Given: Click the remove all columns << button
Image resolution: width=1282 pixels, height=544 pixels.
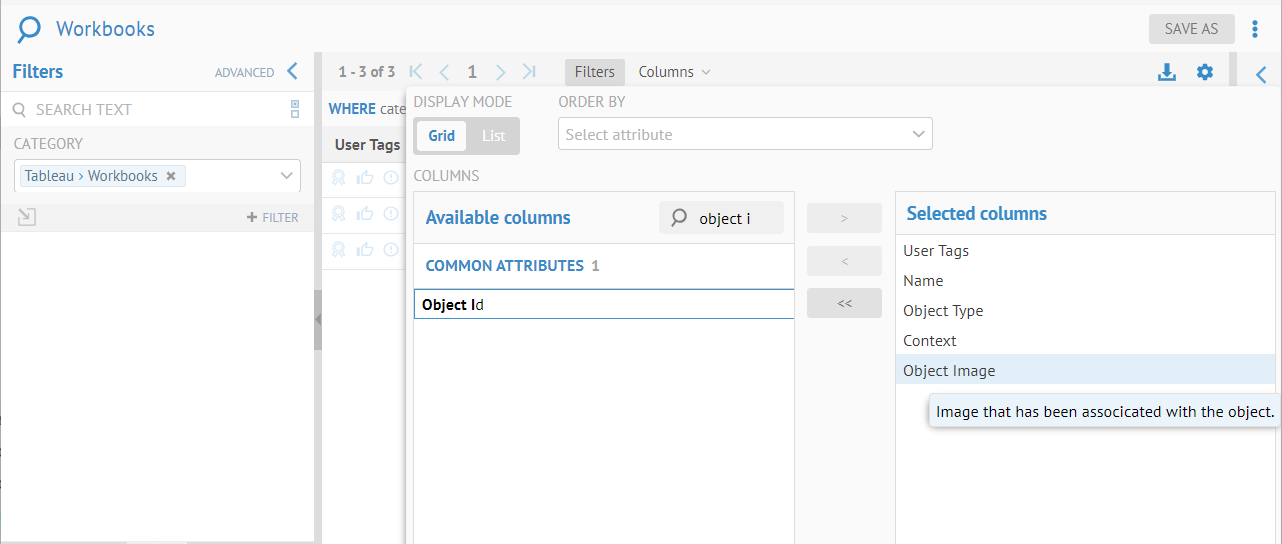Looking at the screenshot, I should pyautogui.click(x=844, y=303).
